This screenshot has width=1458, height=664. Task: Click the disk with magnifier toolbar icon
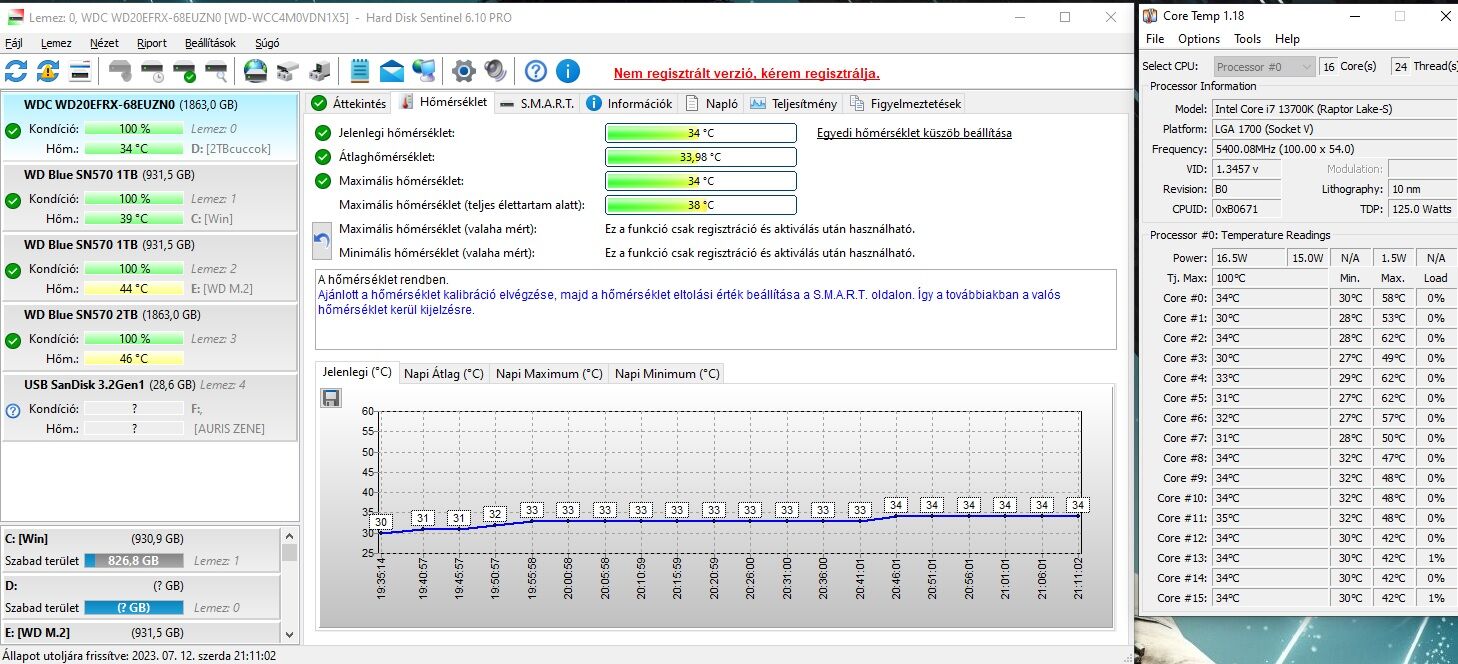(216, 71)
